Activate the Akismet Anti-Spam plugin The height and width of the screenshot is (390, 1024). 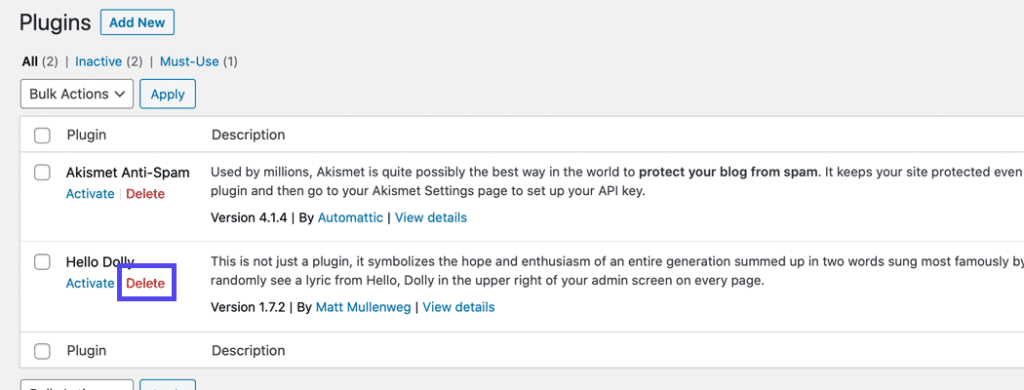(x=90, y=194)
